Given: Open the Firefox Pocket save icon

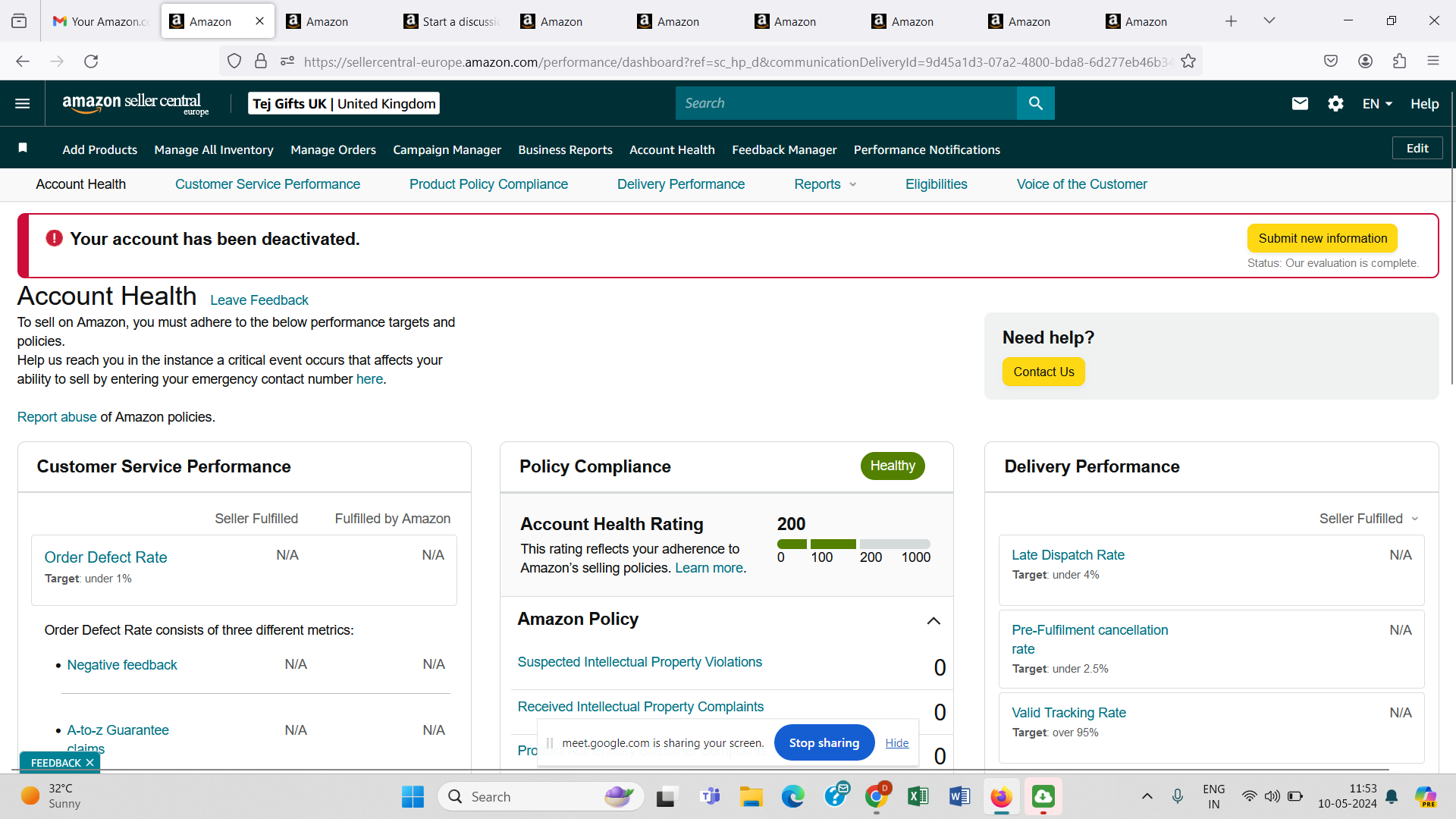Looking at the screenshot, I should 1331,61.
